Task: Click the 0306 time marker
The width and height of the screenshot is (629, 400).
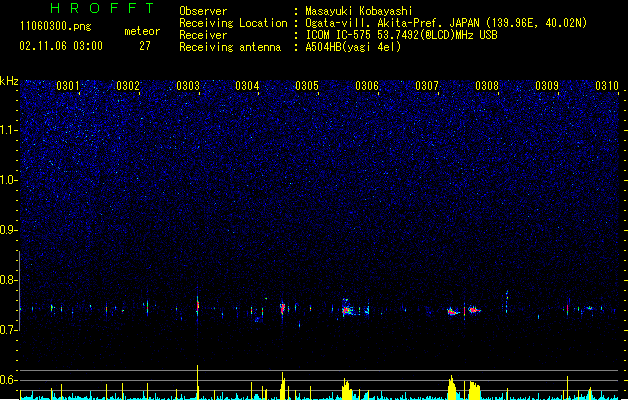Action: click(x=367, y=86)
